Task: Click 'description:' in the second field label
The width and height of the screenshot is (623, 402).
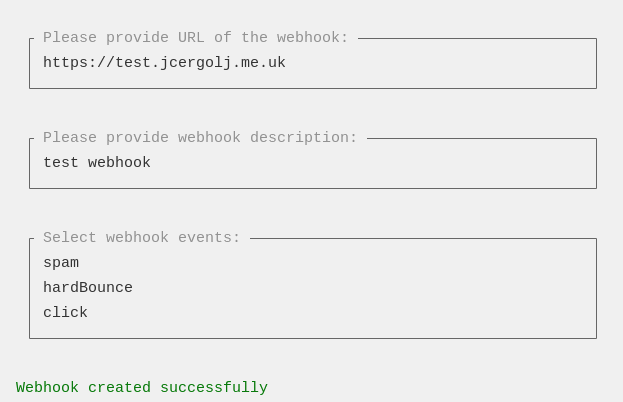Action: pos(304,137)
